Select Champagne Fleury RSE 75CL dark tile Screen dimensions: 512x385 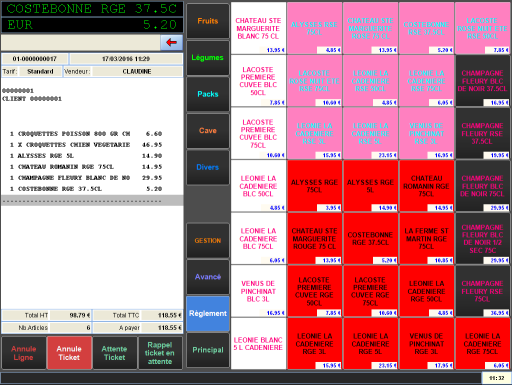coord(482,291)
